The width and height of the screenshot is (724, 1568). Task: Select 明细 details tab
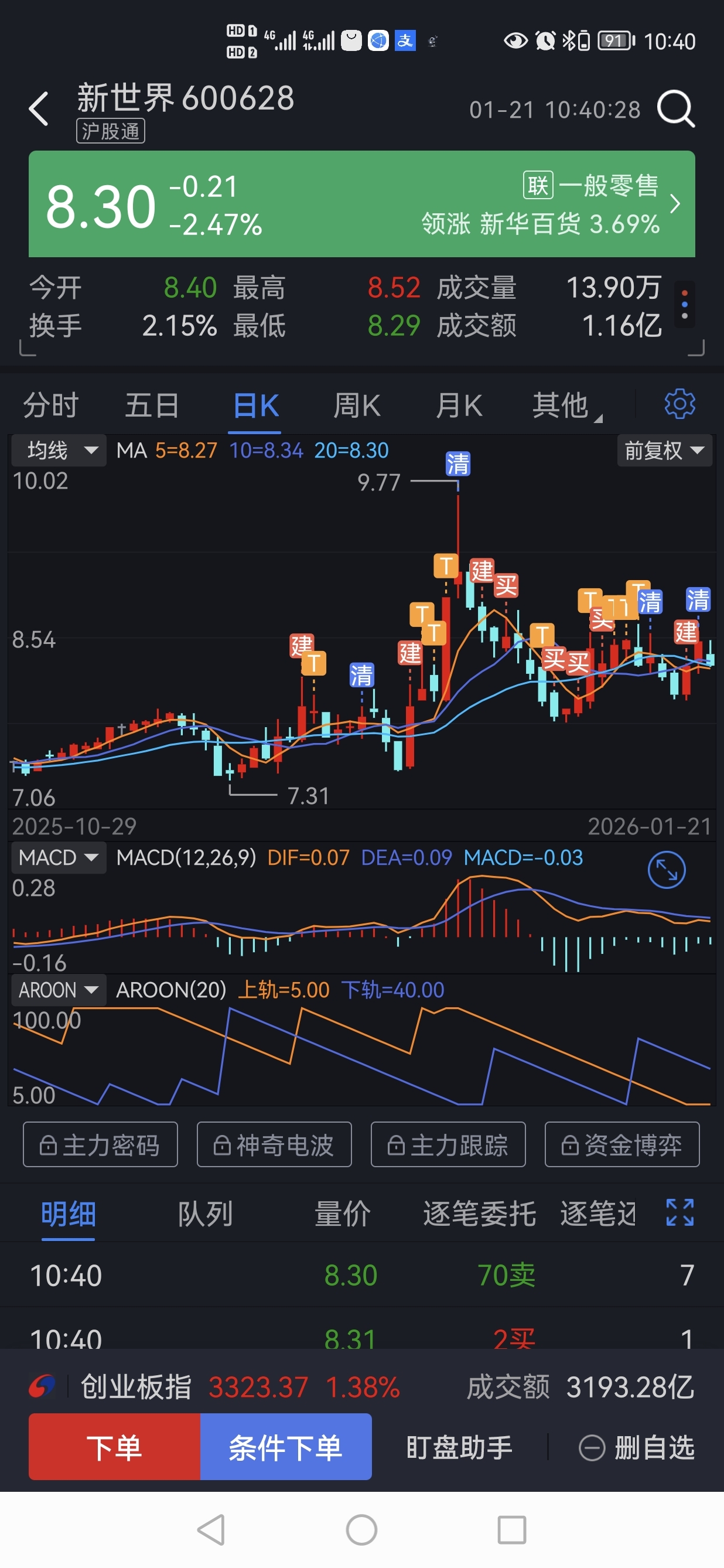(x=68, y=1214)
